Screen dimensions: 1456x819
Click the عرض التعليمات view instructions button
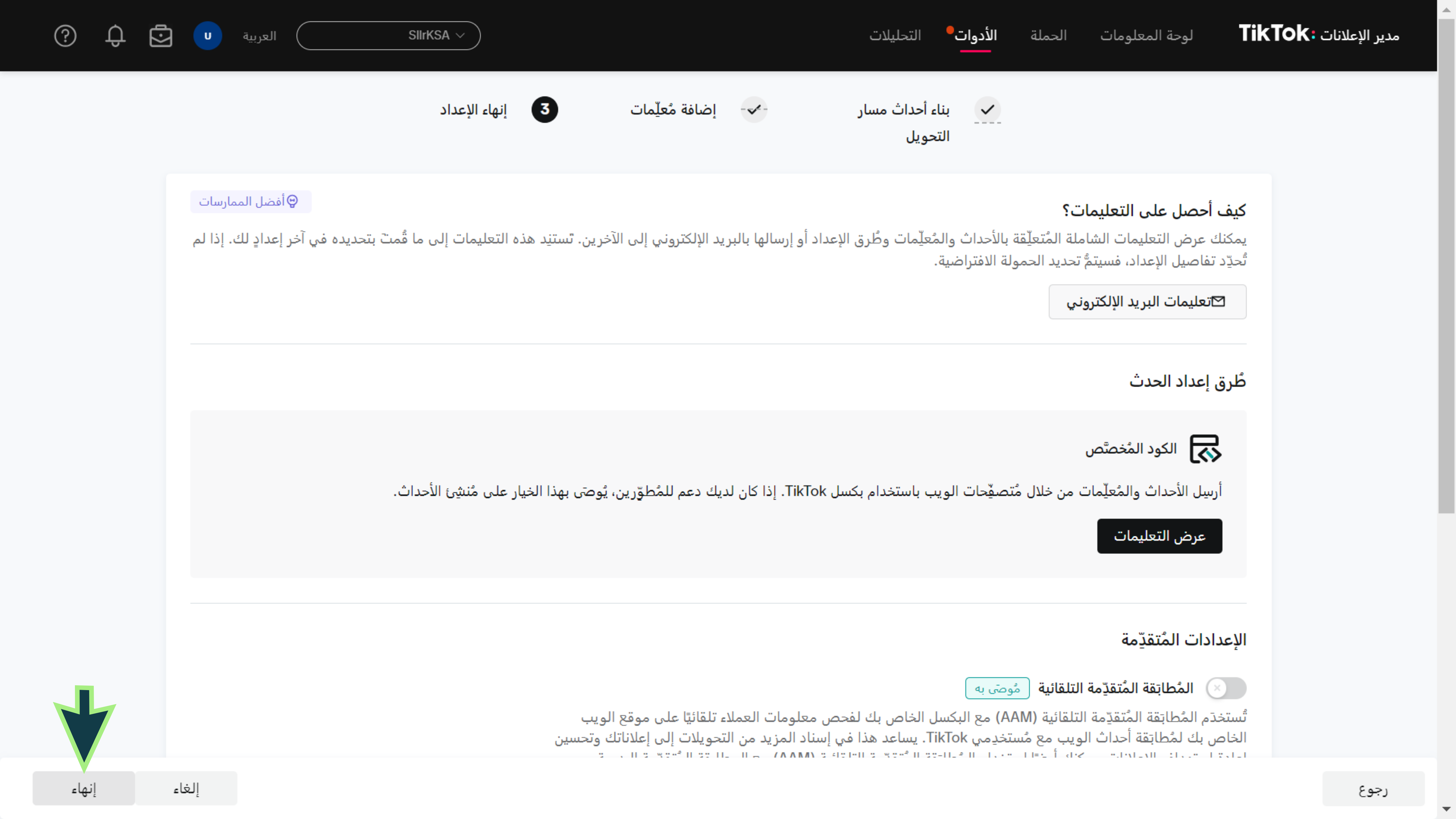(1159, 536)
